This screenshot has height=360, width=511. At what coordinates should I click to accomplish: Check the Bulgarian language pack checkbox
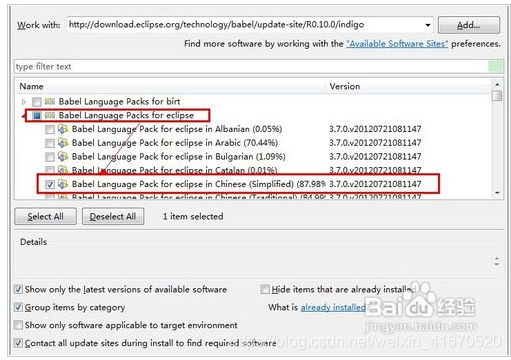[x=50, y=157]
